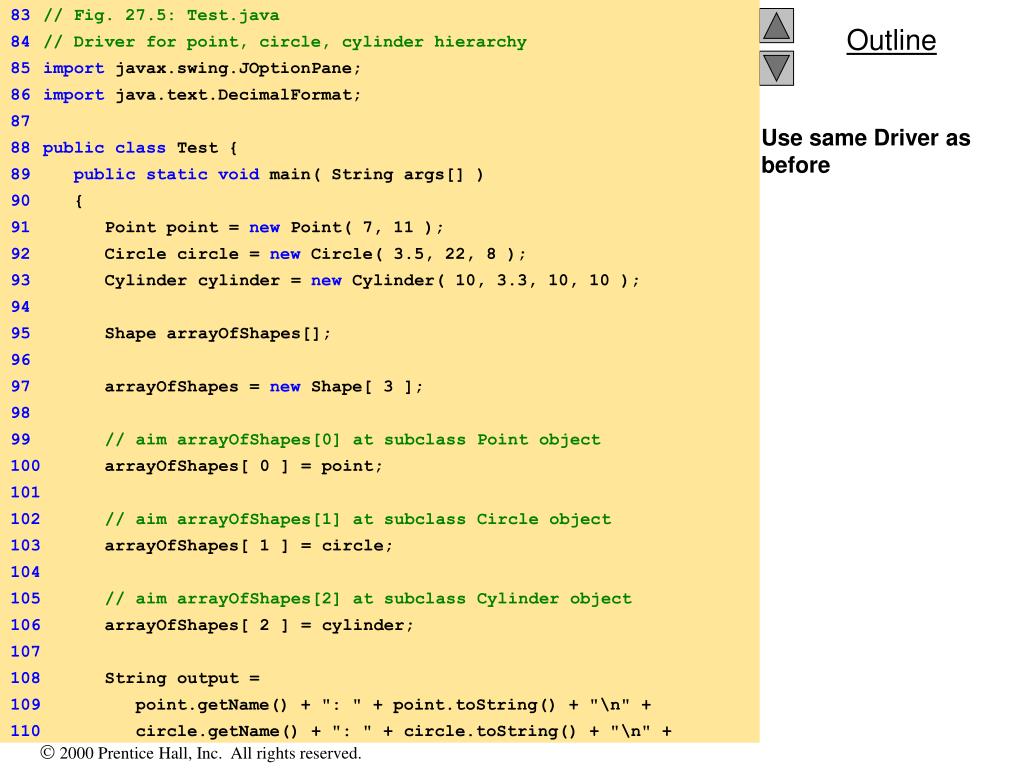Click the 'arrayOfShapes[ 0 ] = point;' line
1024x768 pixels.
[x=244, y=466]
